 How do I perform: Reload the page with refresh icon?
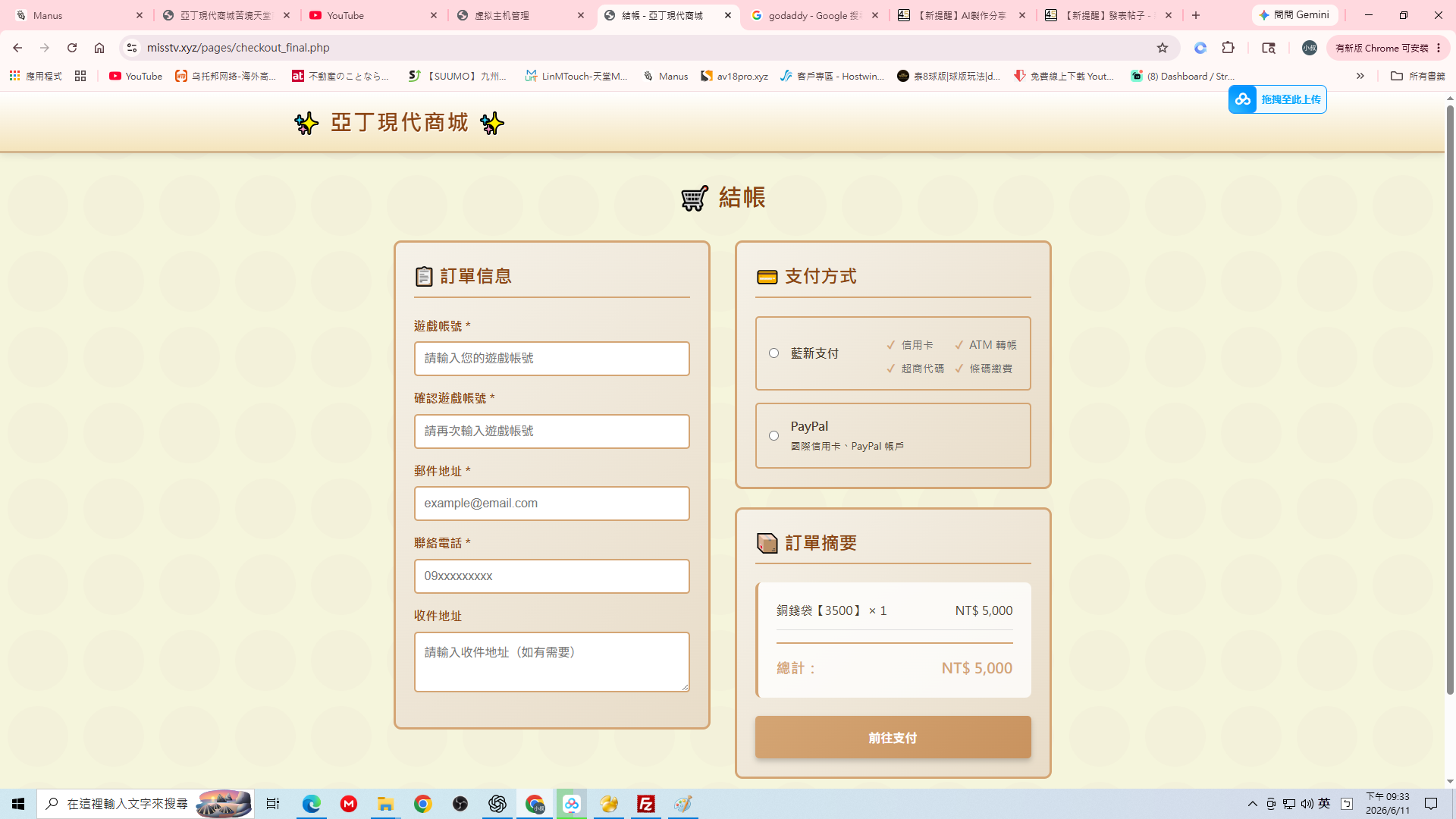click(x=72, y=48)
